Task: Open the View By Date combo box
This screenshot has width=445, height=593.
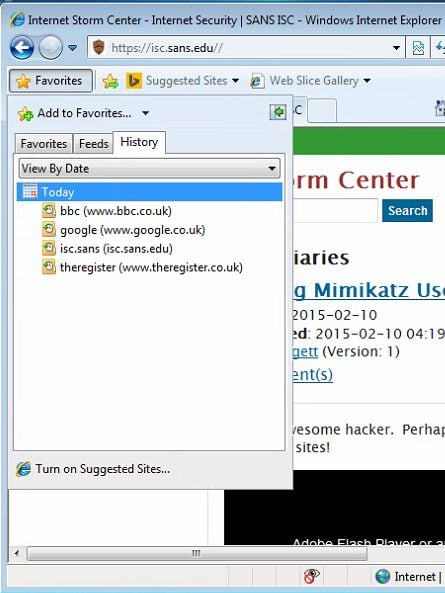Action: pyautogui.click(x=149, y=168)
